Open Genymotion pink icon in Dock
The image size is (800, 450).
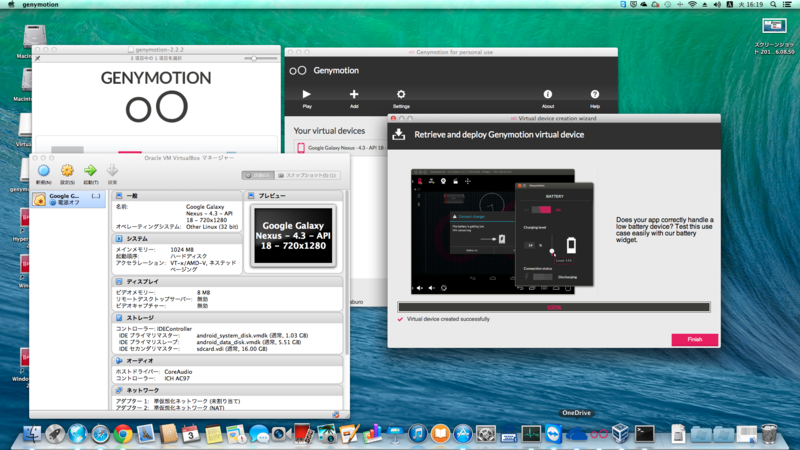599,434
